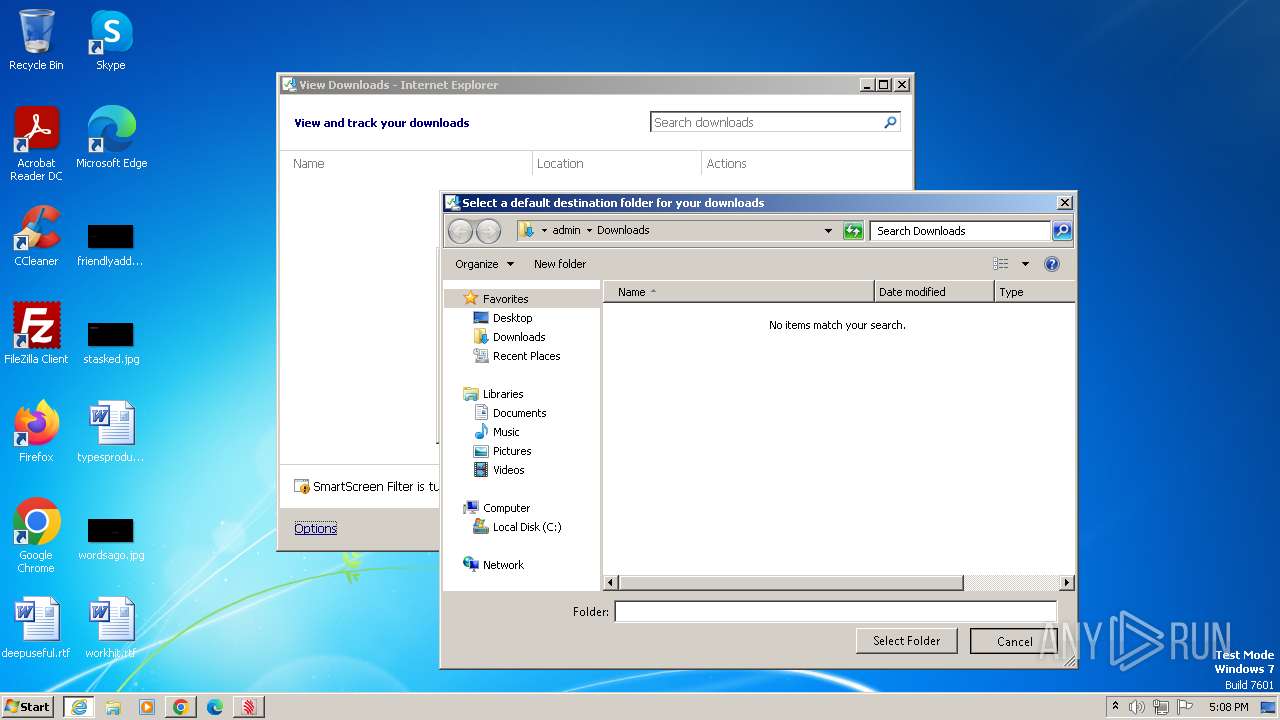Select the stasked.jpg desktop file
The height and width of the screenshot is (720, 1280).
pos(111,341)
